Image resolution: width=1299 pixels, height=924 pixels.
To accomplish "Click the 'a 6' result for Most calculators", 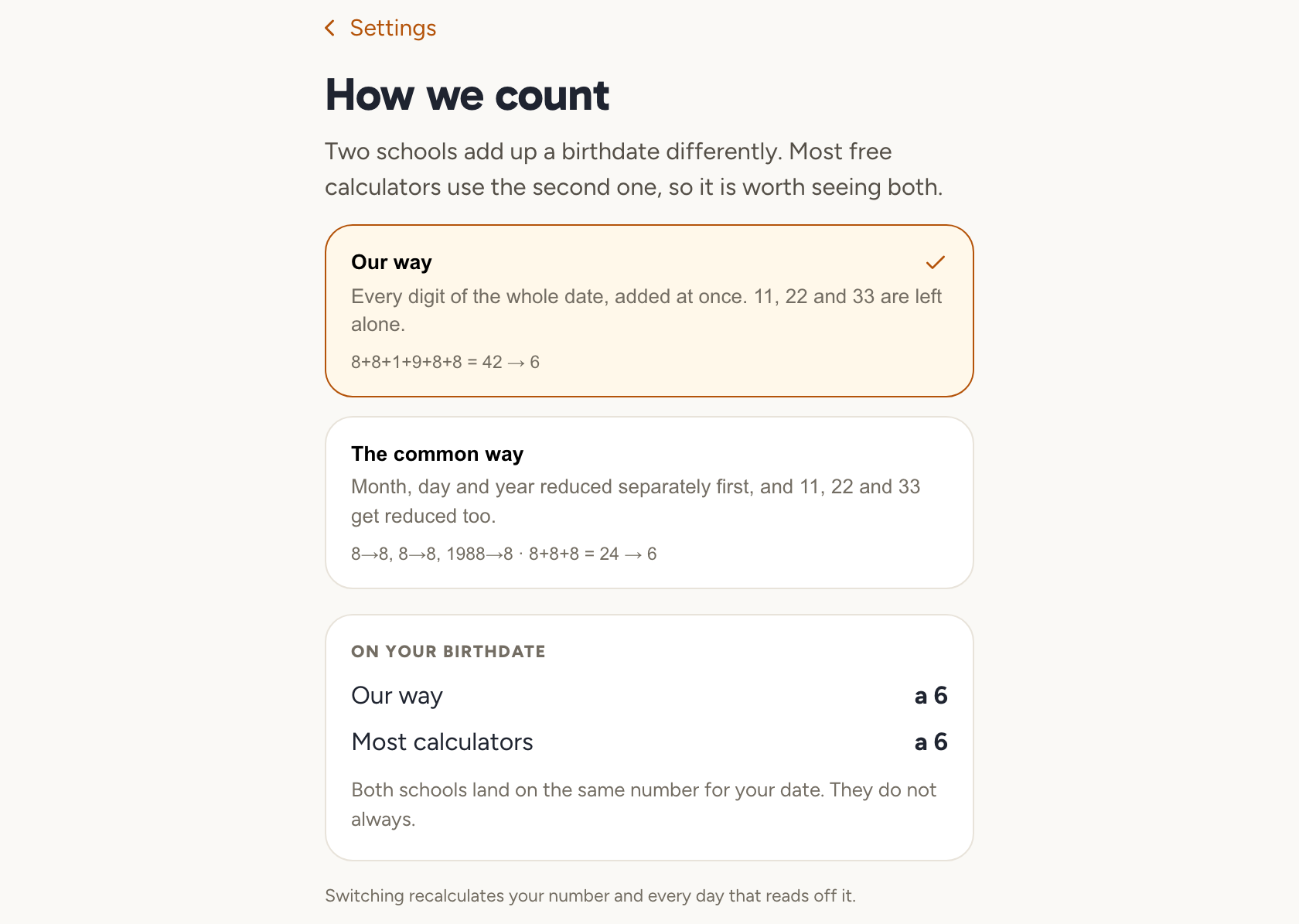I will point(931,742).
